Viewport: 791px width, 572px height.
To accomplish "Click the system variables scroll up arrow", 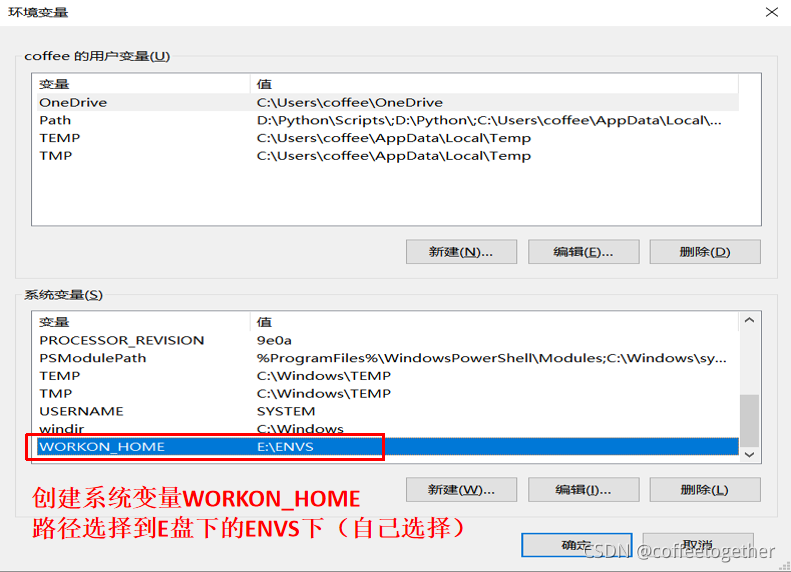I will pyautogui.click(x=750, y=320).
